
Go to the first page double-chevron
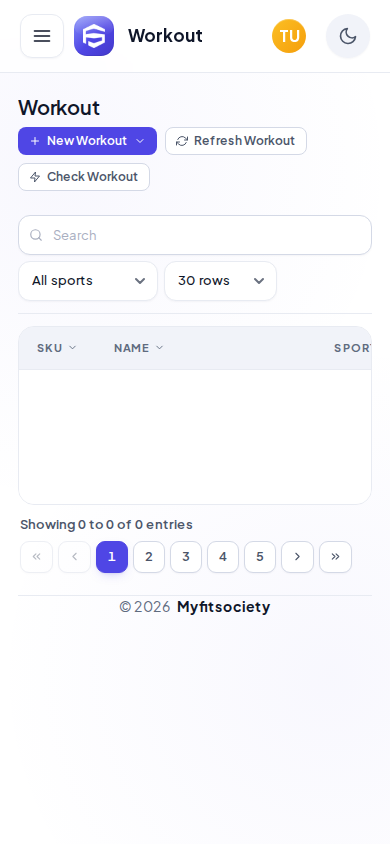click(37, 557)
